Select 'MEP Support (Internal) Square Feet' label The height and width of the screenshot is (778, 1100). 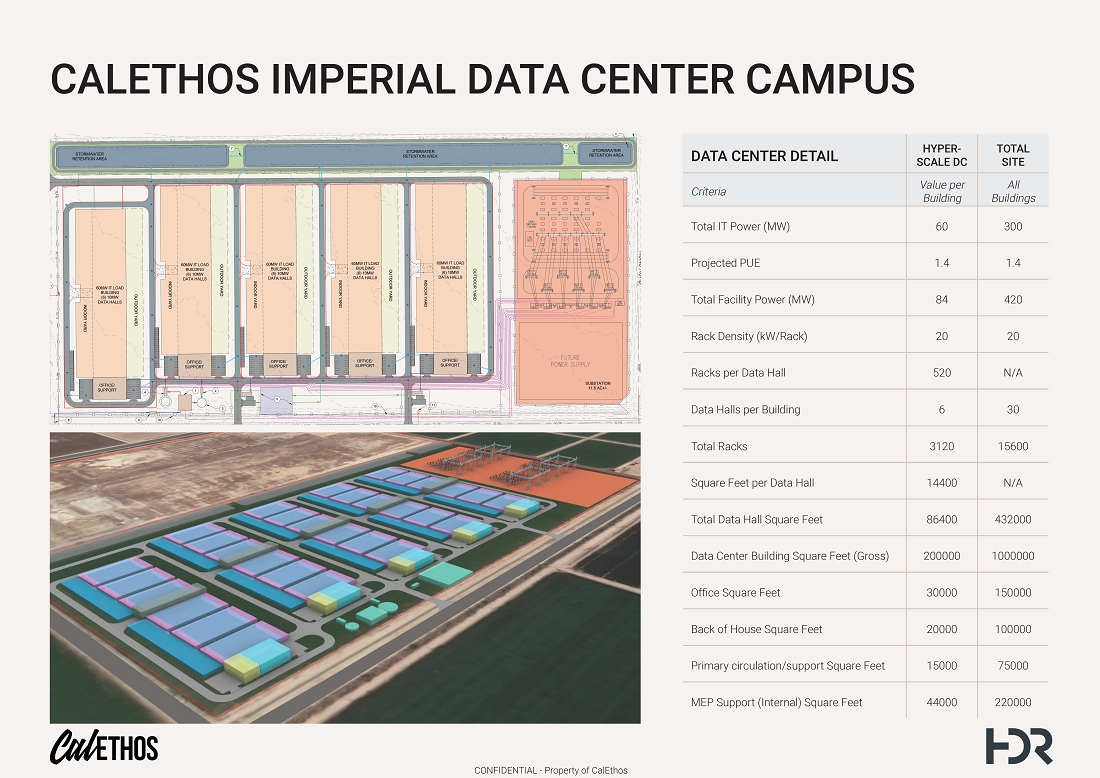(x=777, y=702)
